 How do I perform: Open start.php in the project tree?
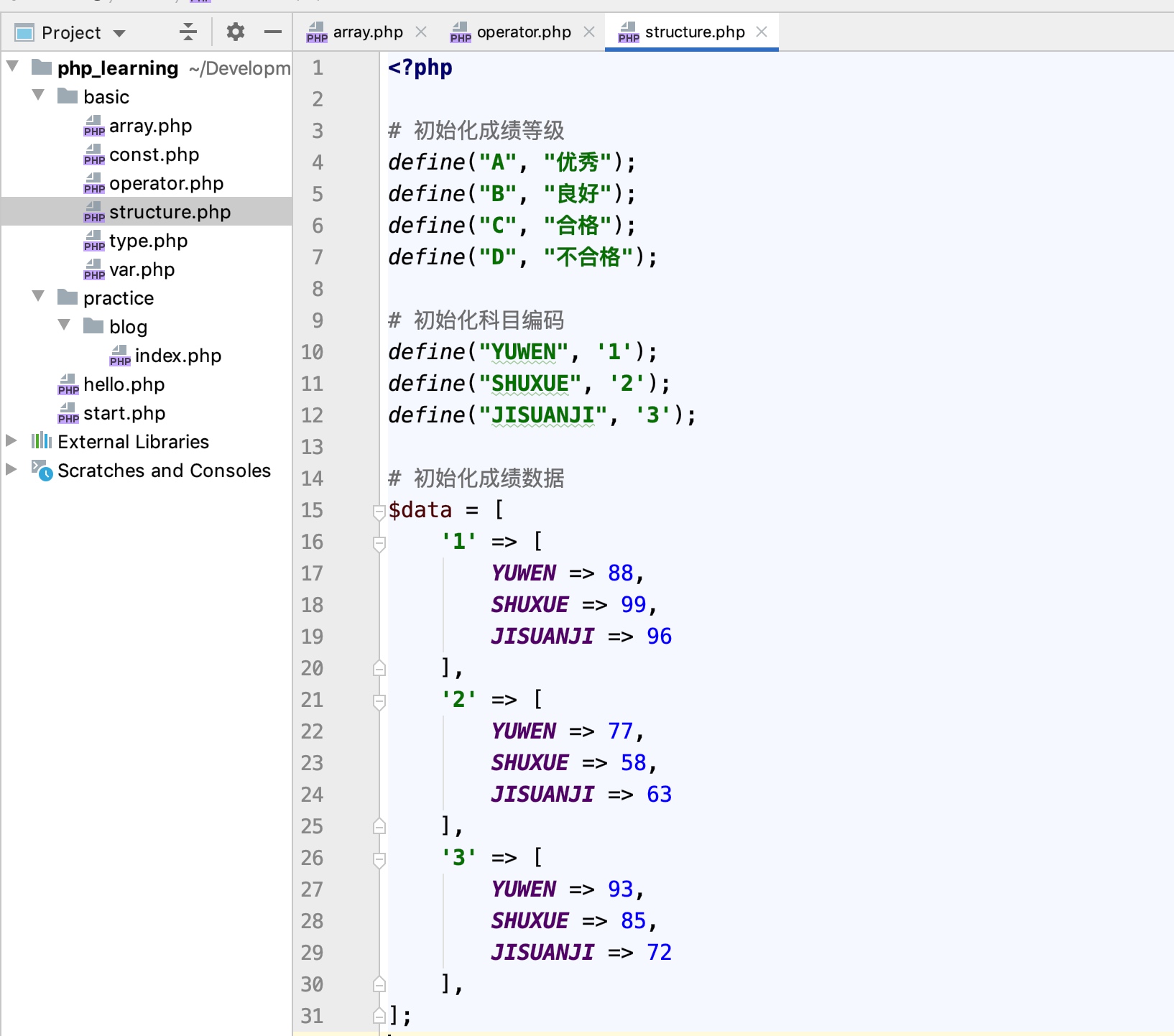point(124,413)
